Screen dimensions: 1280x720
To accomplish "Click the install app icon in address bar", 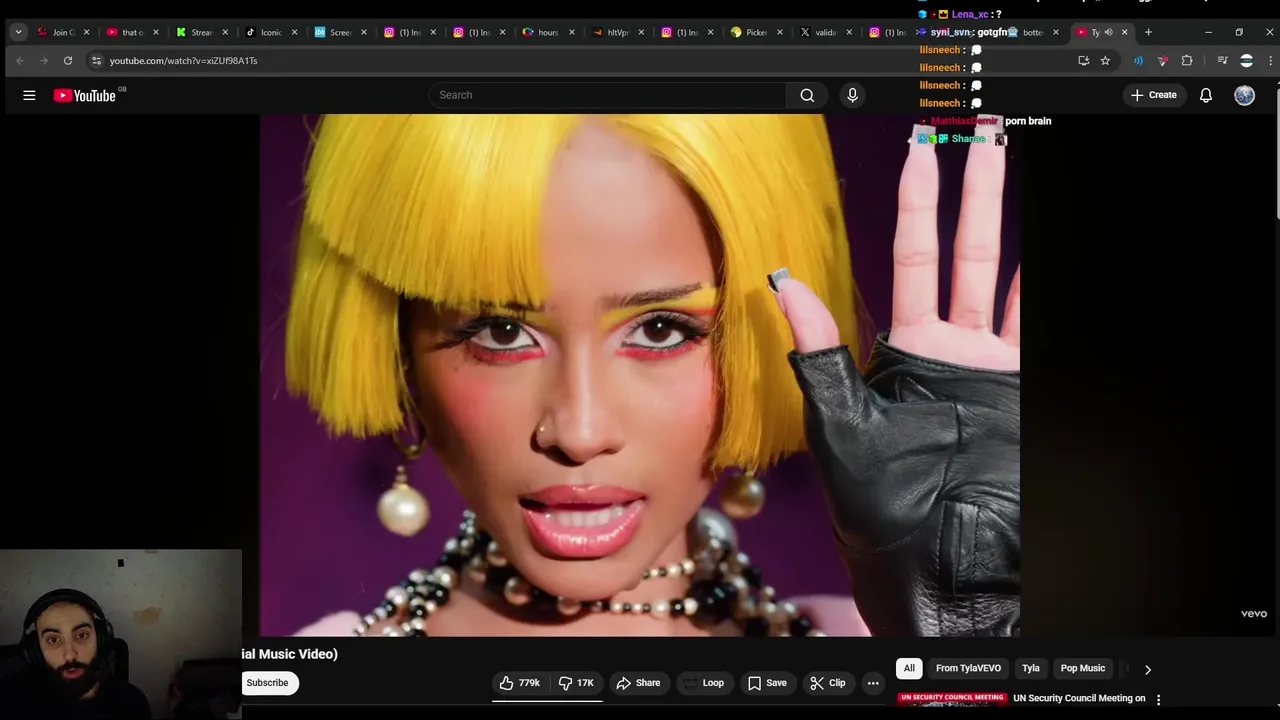I will click(x=1083, y=61).
